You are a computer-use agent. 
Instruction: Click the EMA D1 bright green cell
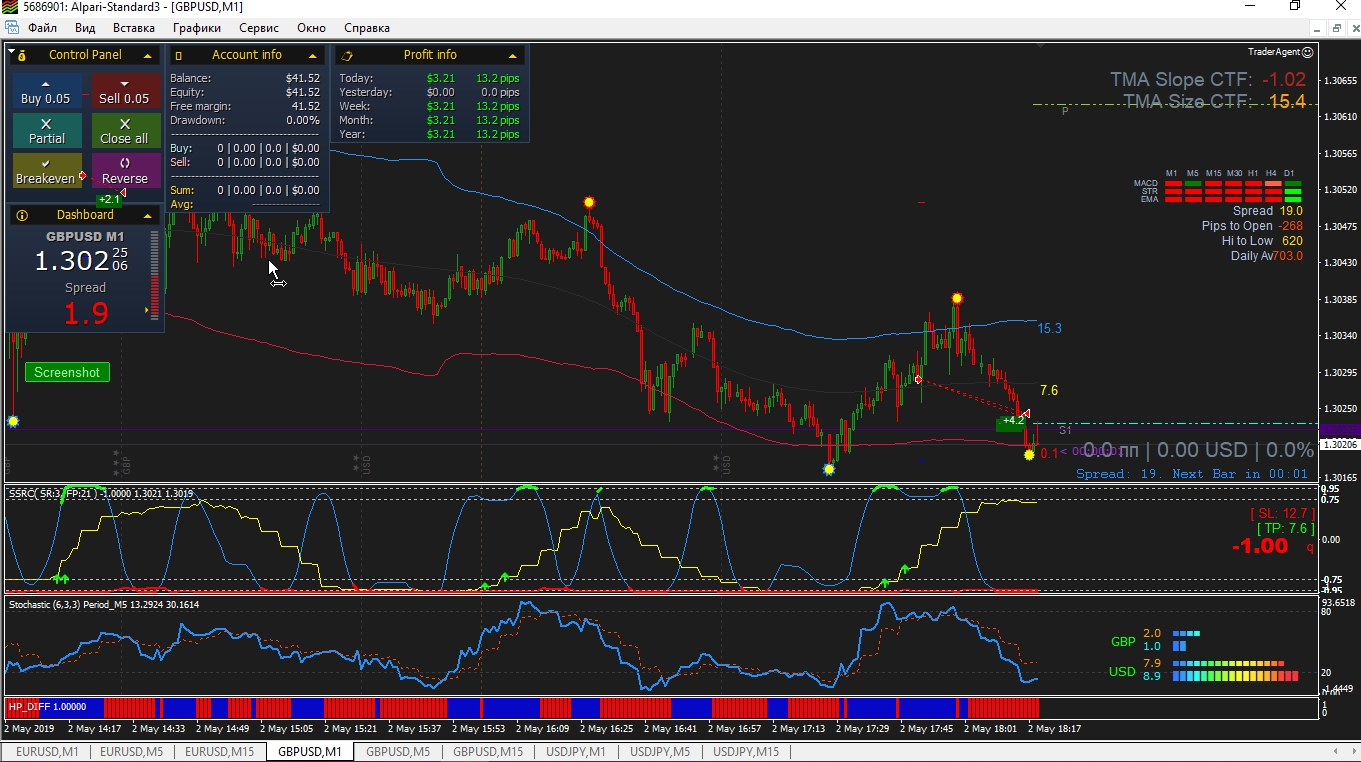click(x=1293, y=199)
